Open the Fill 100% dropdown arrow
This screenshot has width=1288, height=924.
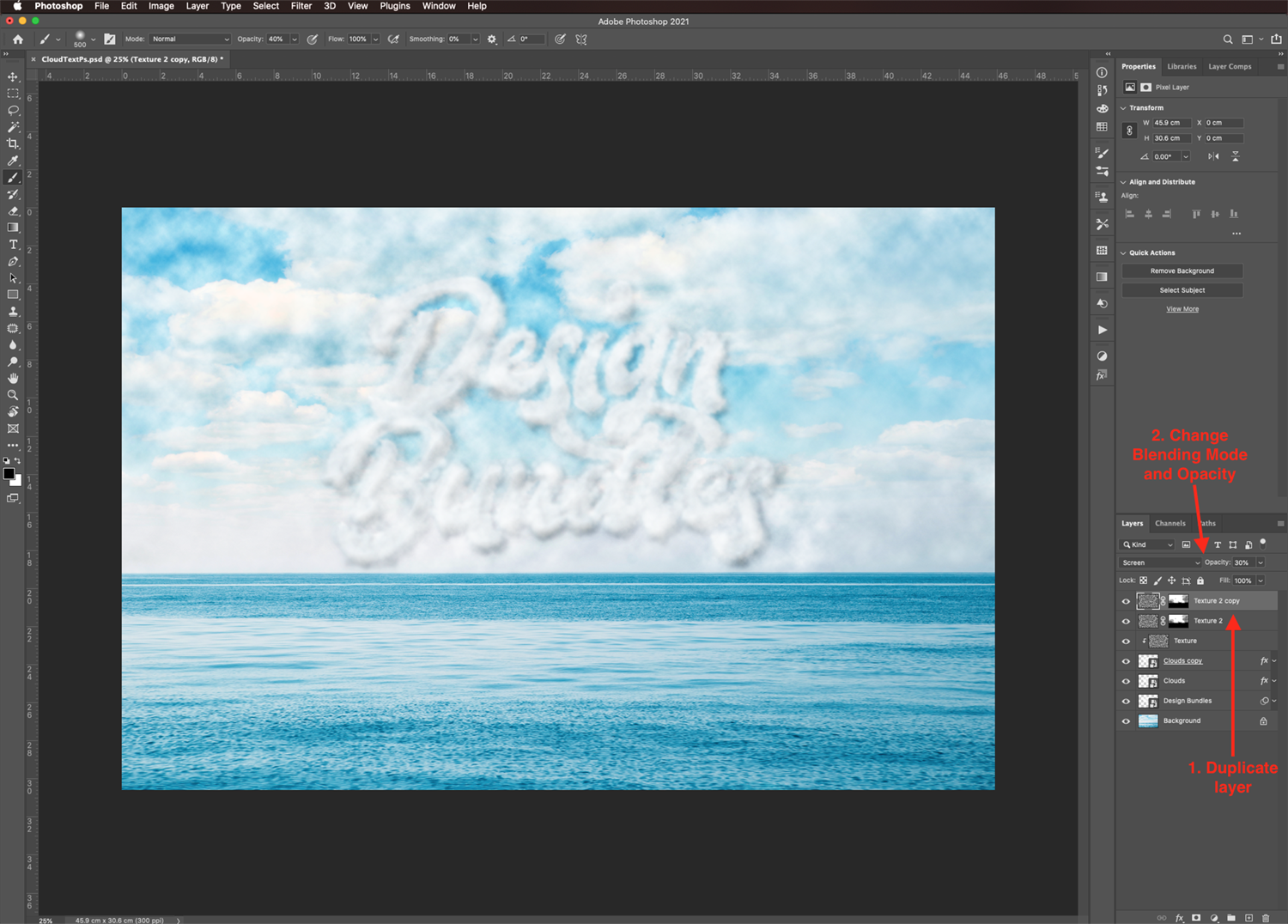(x=1261, y=581)
